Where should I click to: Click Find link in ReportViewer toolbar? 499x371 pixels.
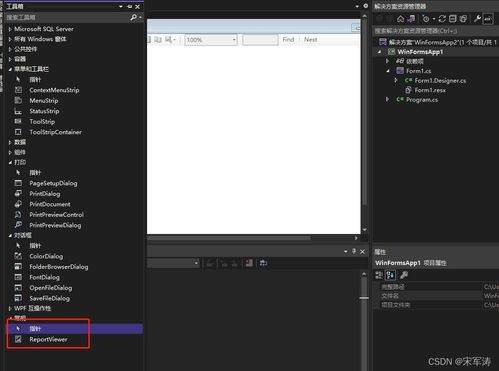point(288,40)
